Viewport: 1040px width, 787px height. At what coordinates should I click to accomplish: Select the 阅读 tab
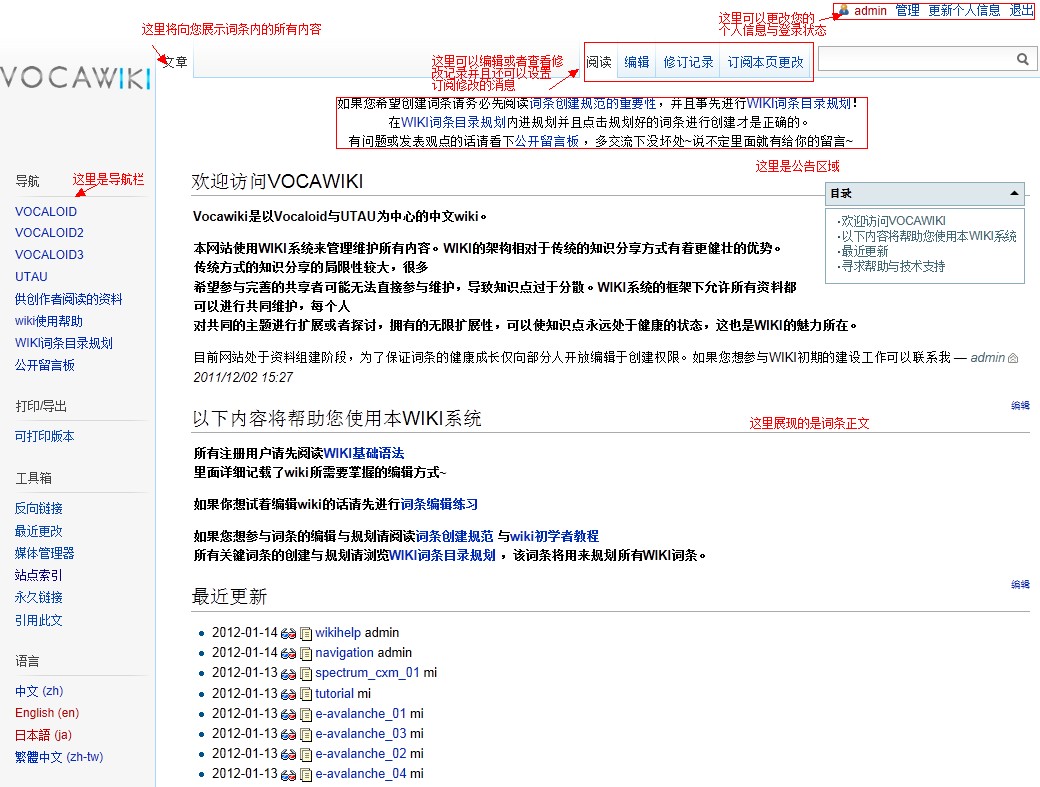pos(599,62)
